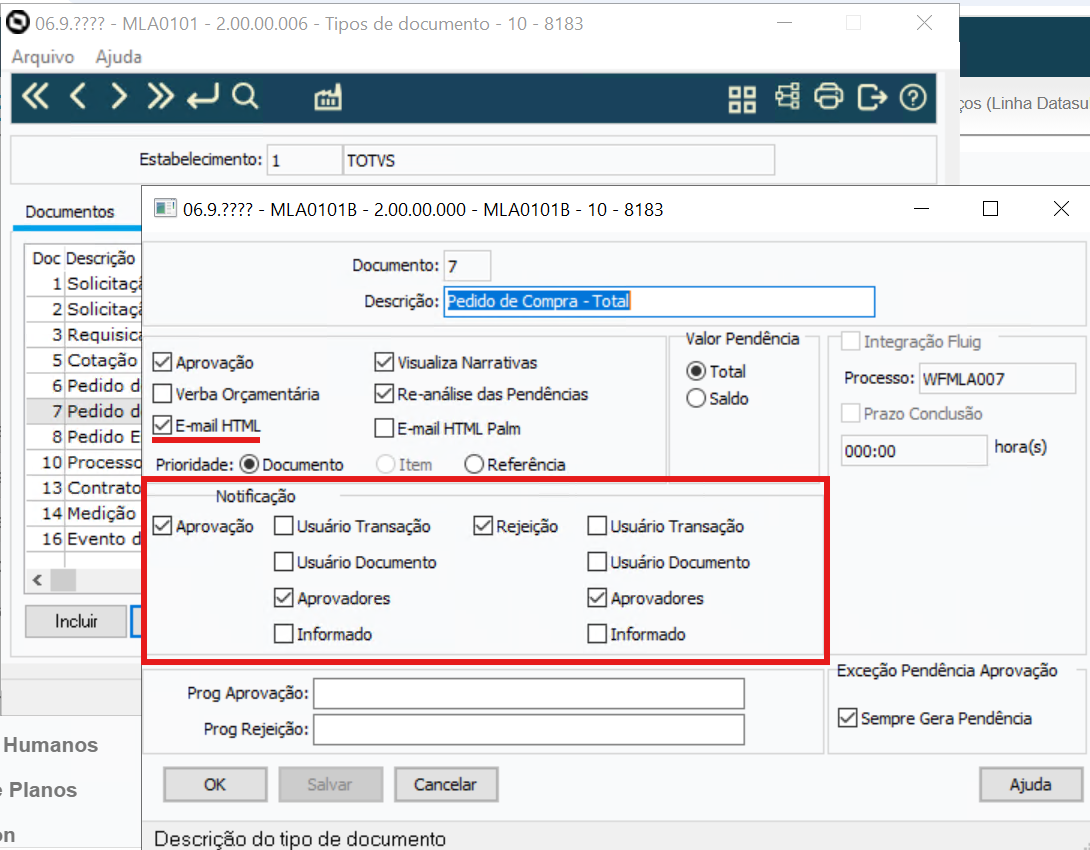Select document row 5 Cotação
Image resolution: width=1090 pixels, height=850 pixels.
coord(83,360)
